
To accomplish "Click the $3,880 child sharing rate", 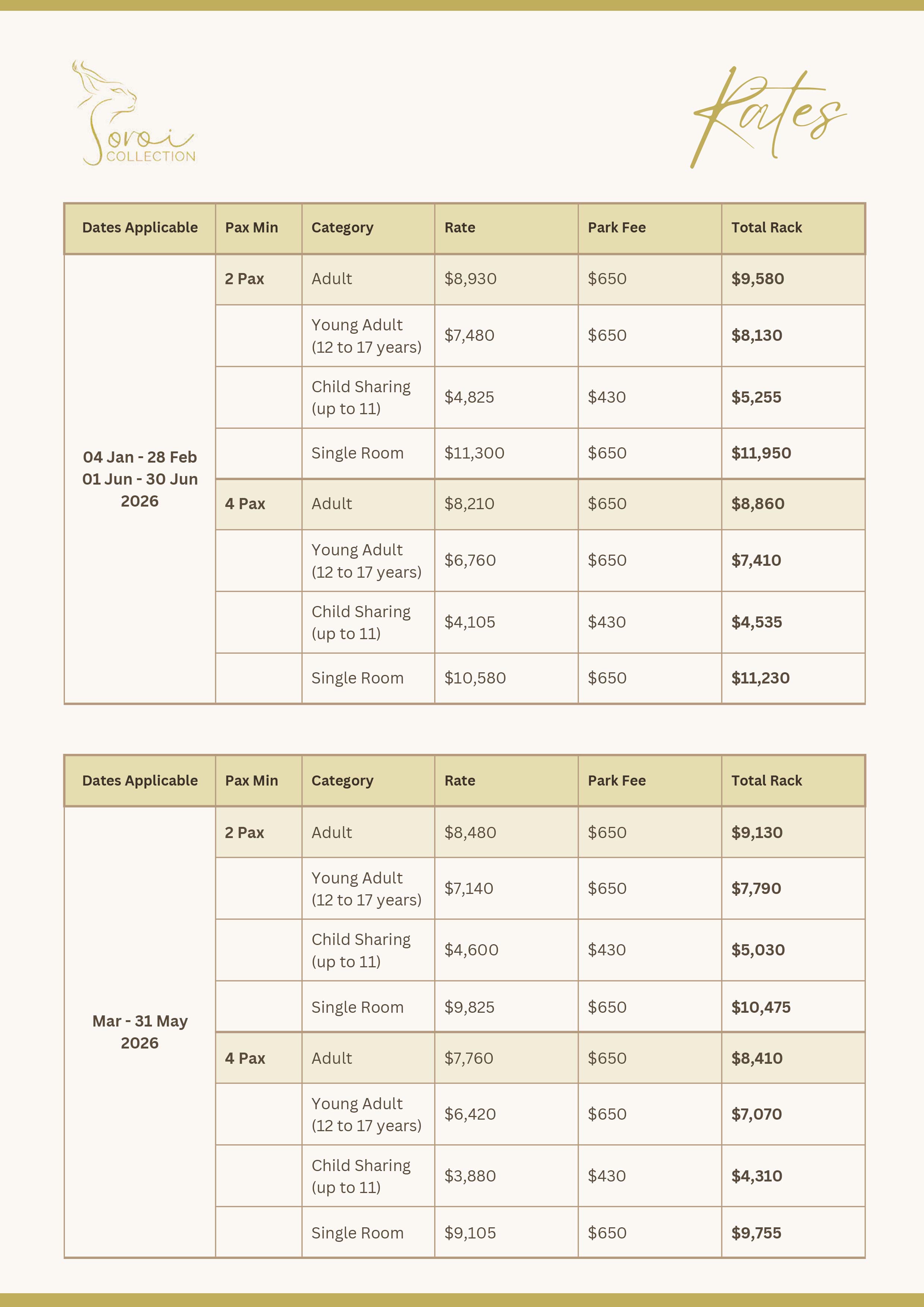I will click(470, 1176).
